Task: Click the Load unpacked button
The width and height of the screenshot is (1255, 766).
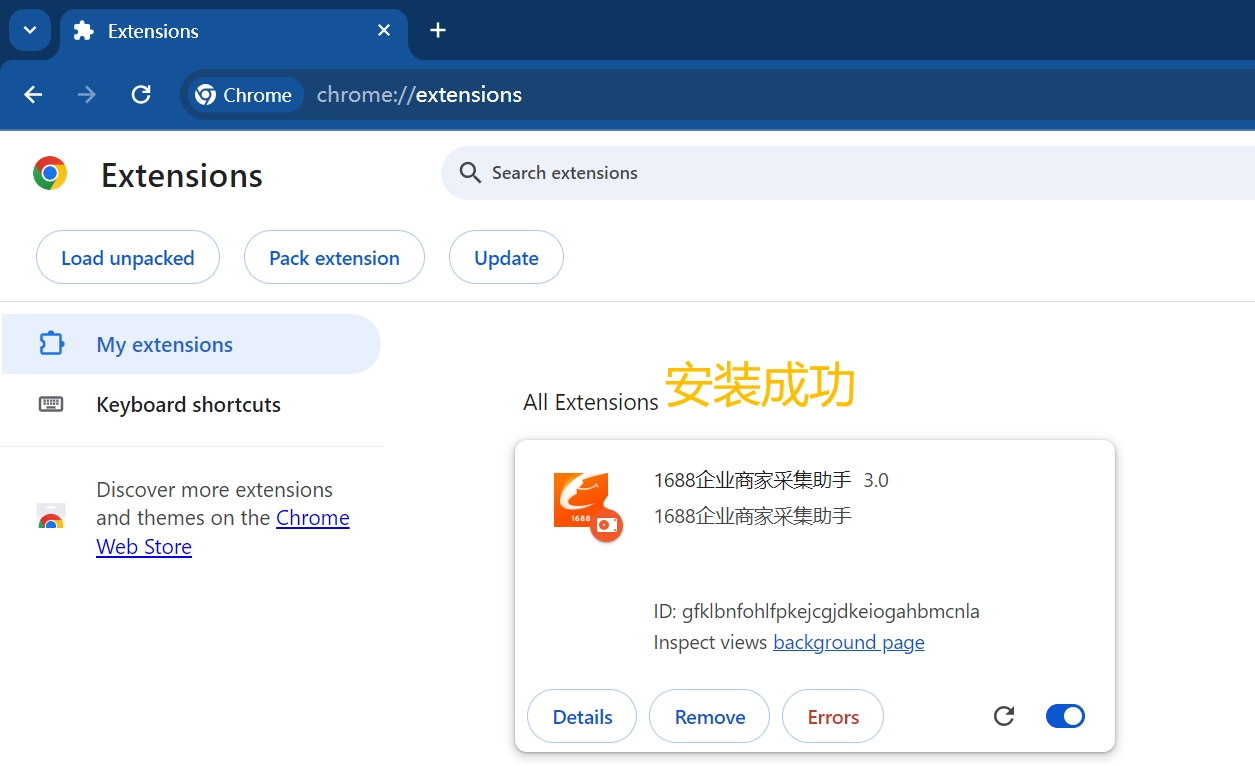Action: [x=128, y=258]
